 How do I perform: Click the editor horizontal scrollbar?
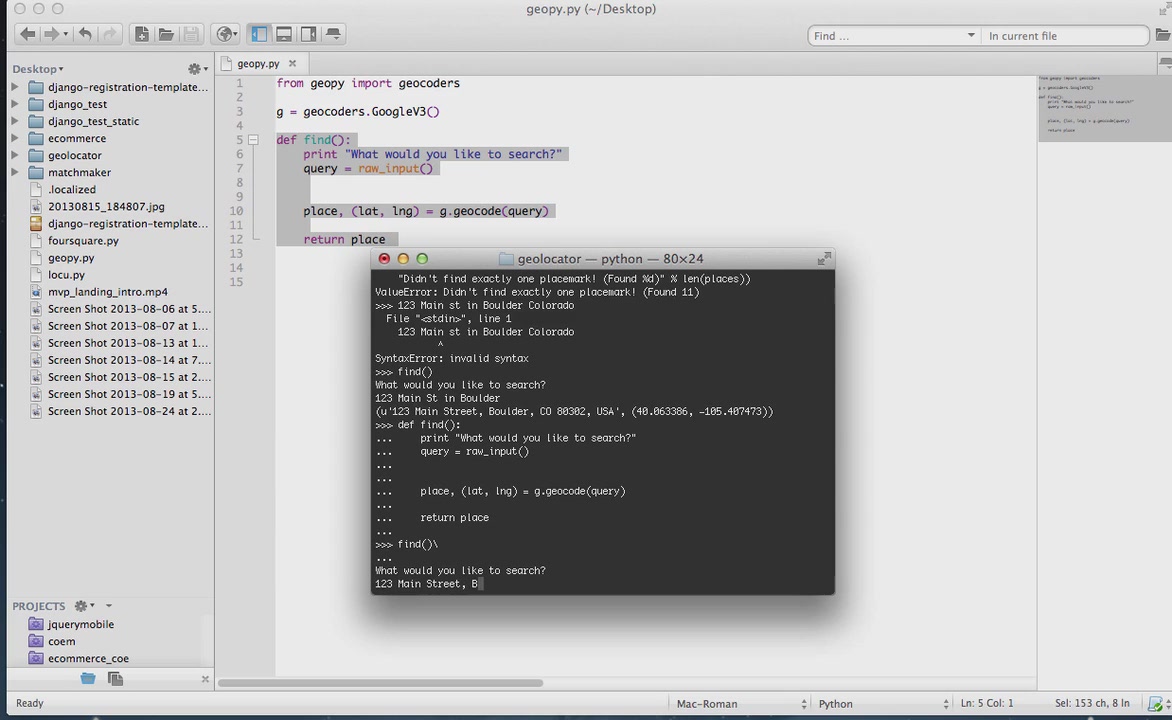click(x=380, y=683)
